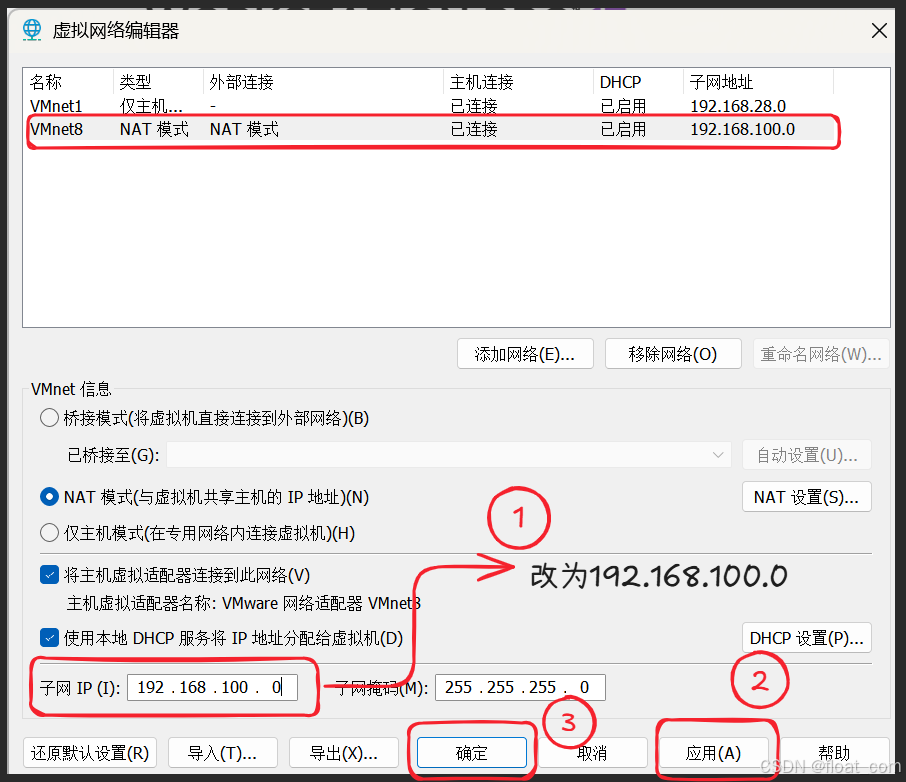Close the 虚拟网络编辑器 dialog
The image size is (906, 782).
[x=879, y=31]
